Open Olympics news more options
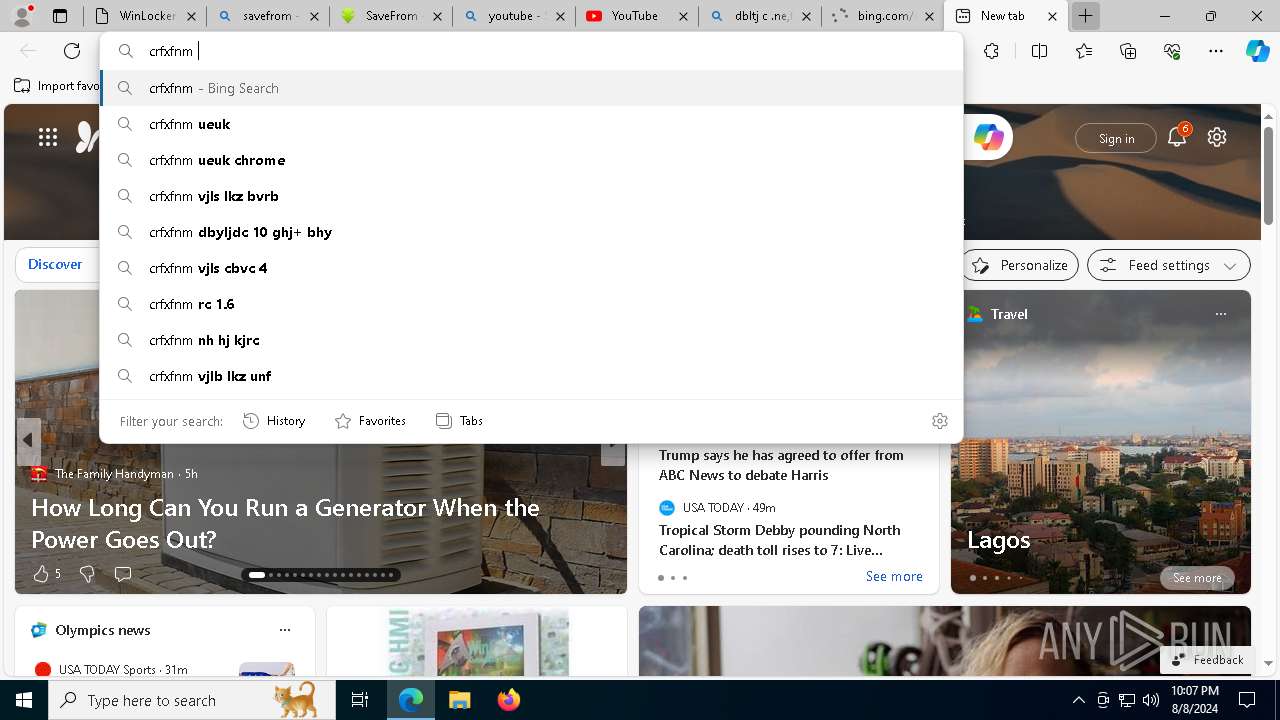 coord(285,630)
